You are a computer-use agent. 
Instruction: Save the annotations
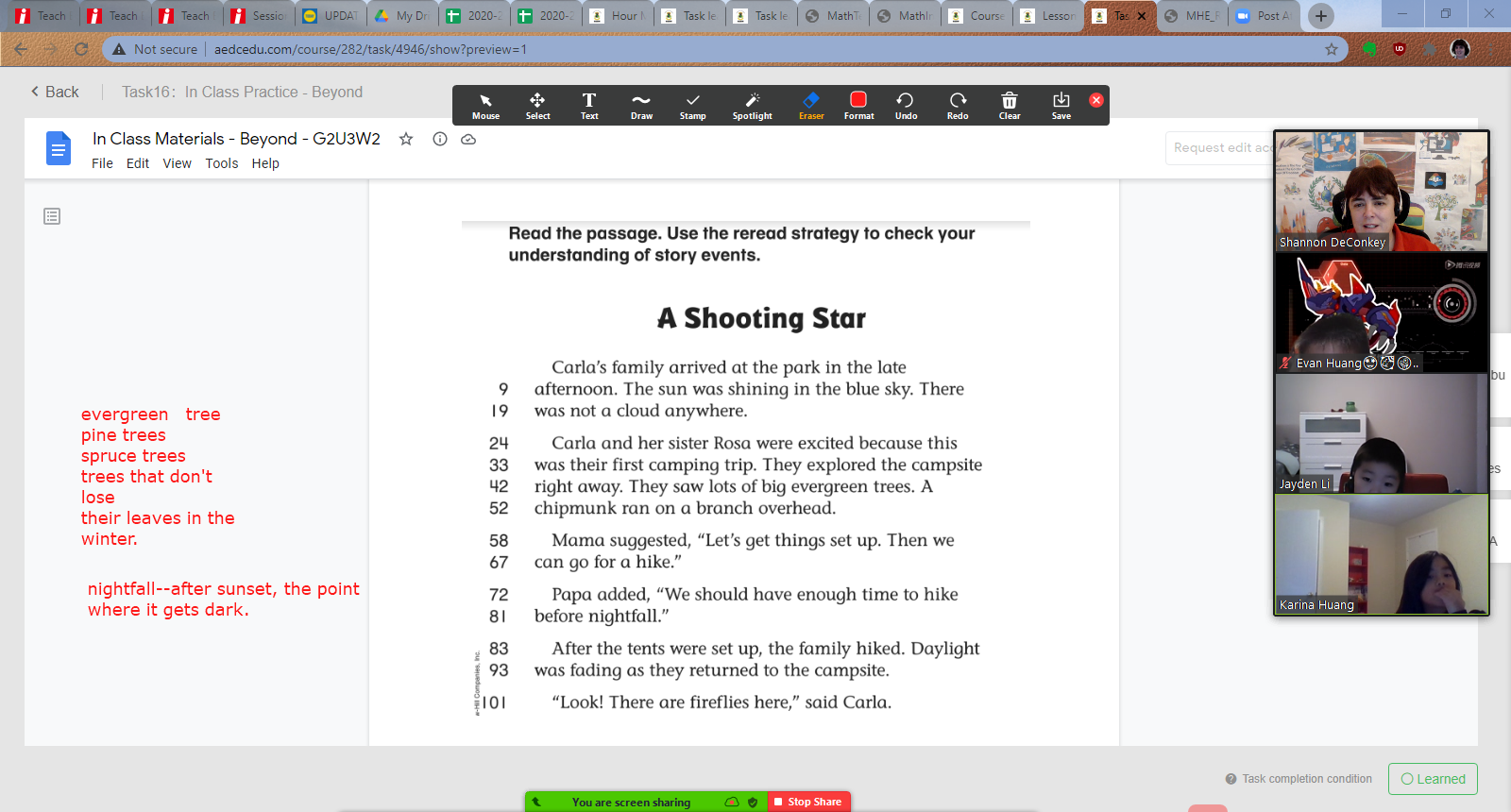[1061, 106]
